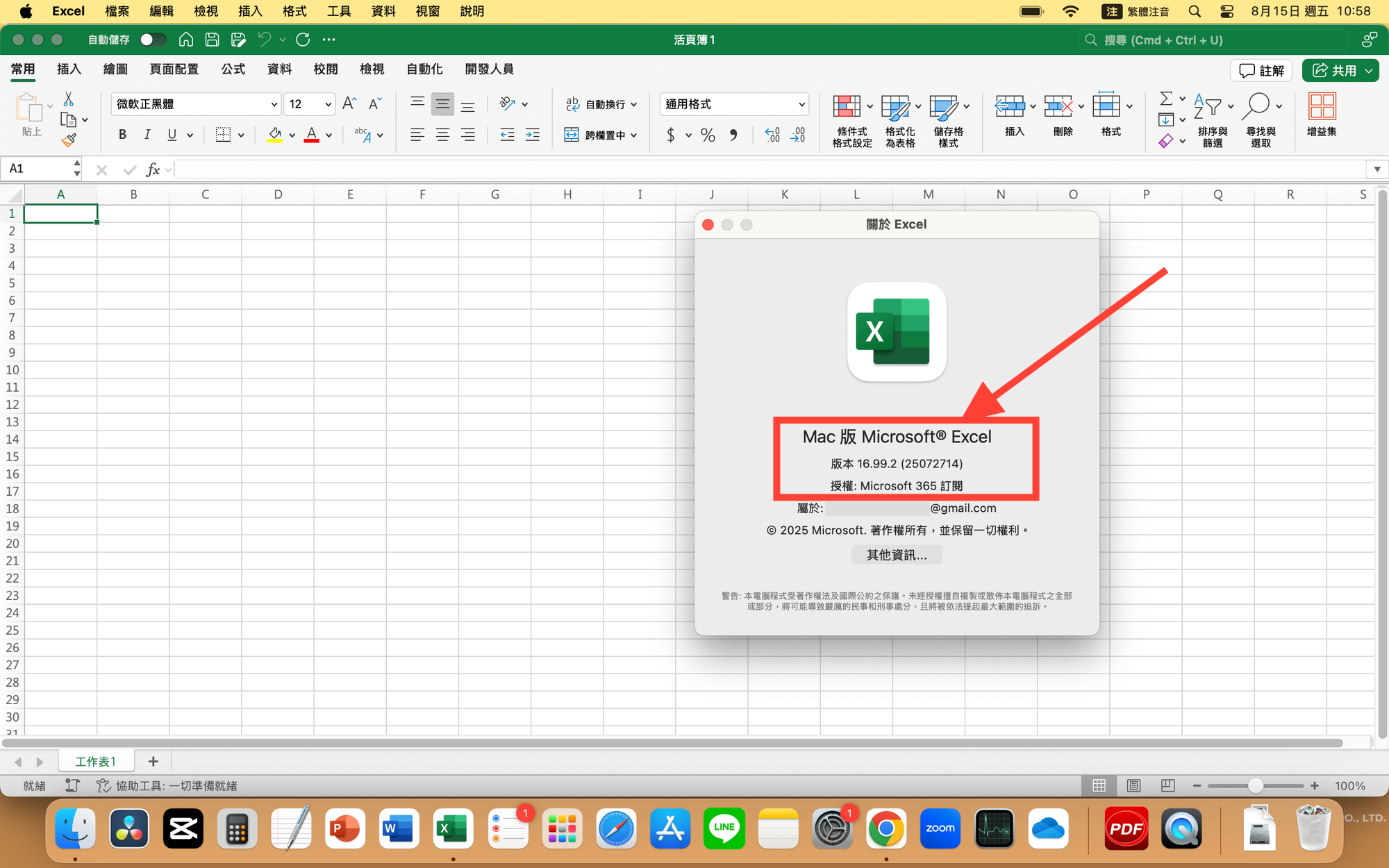Open the font name dropdown 微軟正黑體
1389x868 pixels.
click(274, 104)
